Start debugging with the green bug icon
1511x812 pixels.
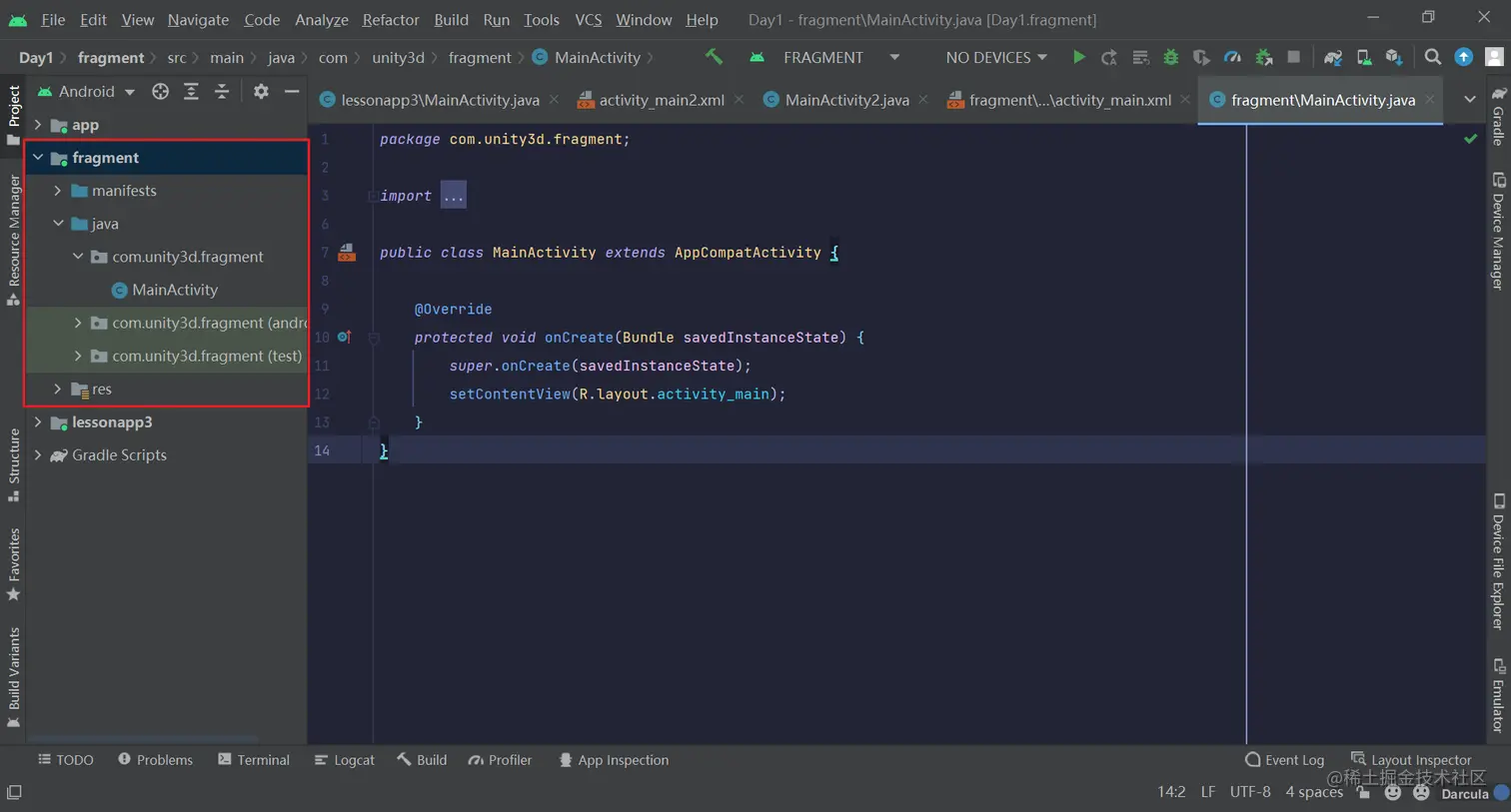[x=1170, y=58]
